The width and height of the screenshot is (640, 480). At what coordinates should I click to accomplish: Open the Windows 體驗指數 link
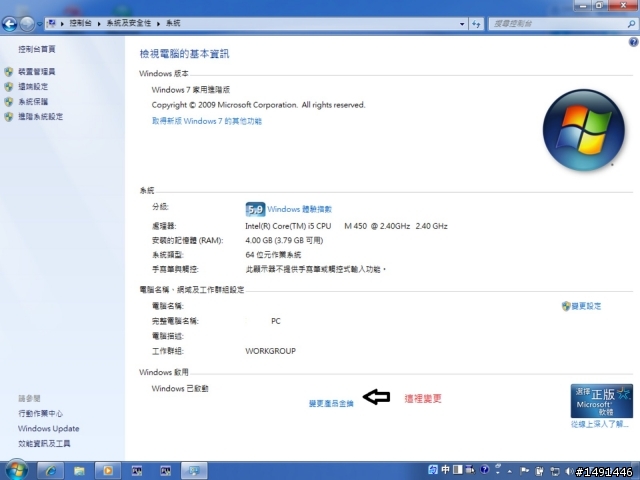point(299,209)
